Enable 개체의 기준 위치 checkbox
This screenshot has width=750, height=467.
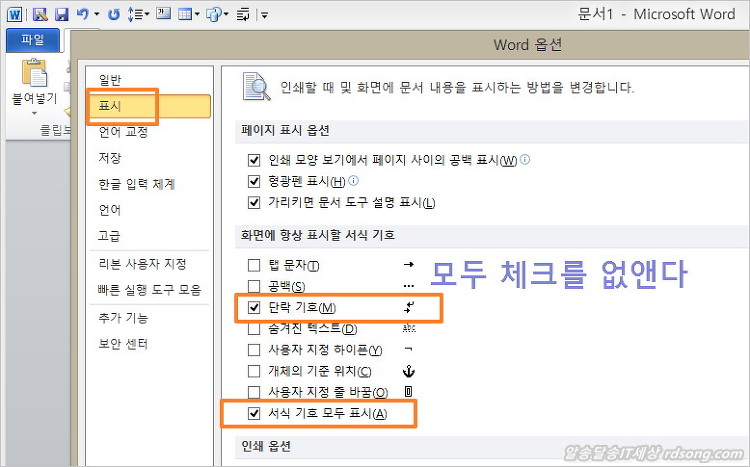click(254, 371)
